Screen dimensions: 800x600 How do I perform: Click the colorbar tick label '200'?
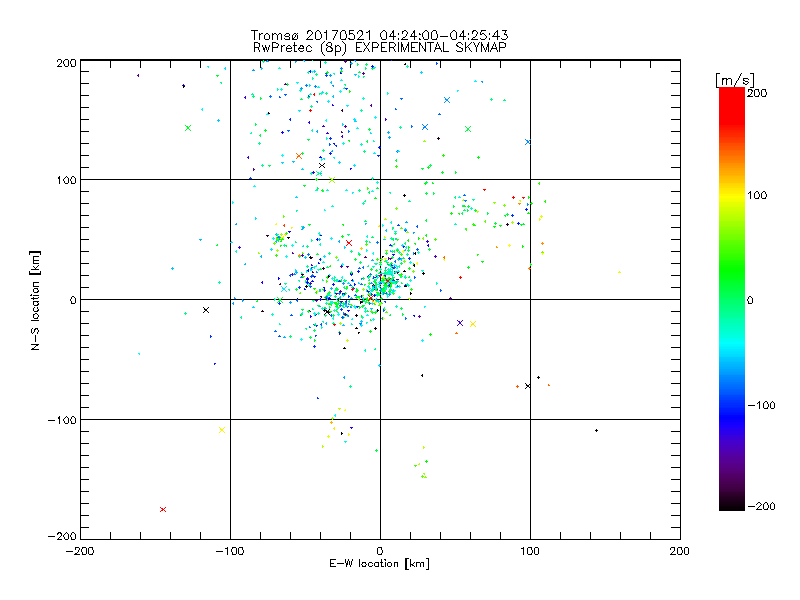(x=757, y=93)
